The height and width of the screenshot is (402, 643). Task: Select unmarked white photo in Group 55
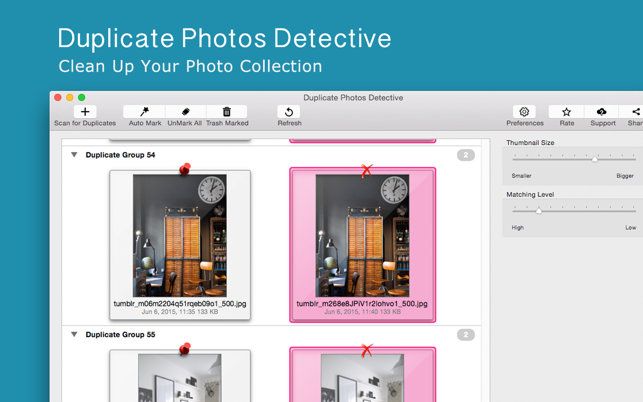coord(180,376)
